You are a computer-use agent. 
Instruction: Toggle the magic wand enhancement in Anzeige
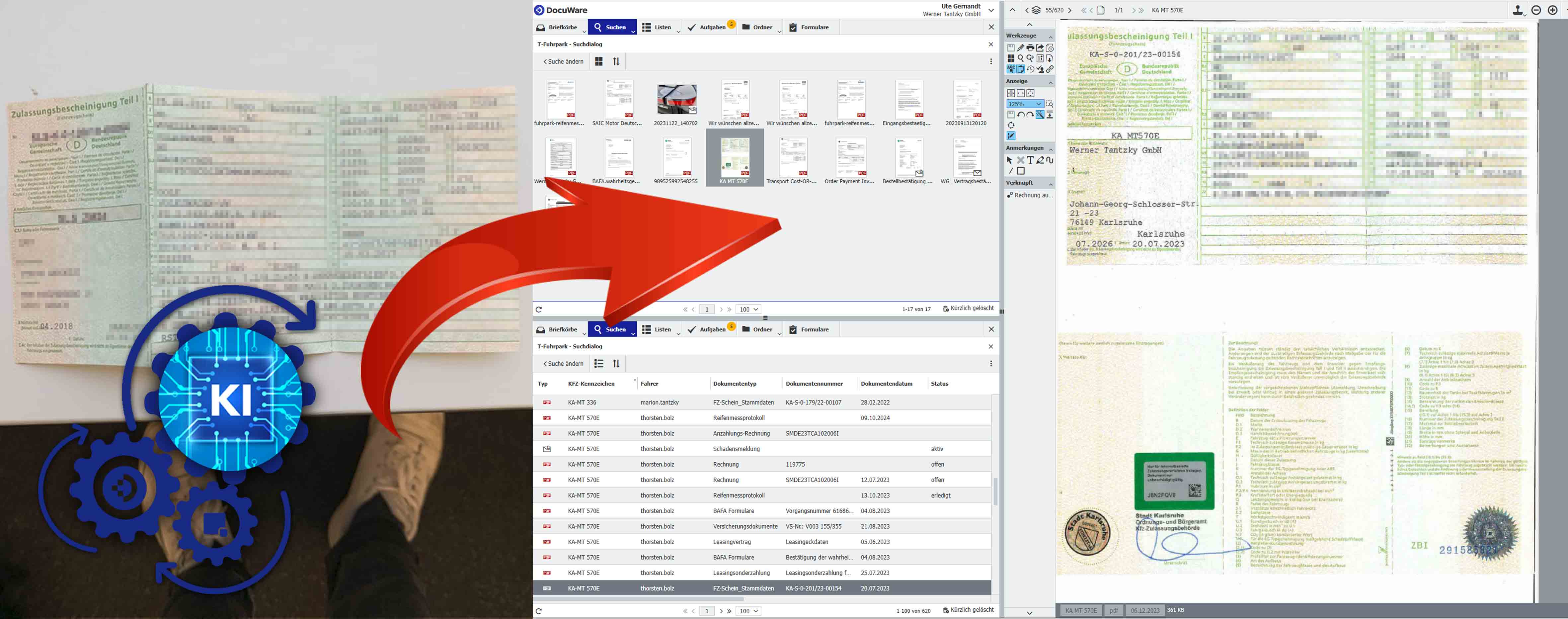click(x=1040, y=115)
